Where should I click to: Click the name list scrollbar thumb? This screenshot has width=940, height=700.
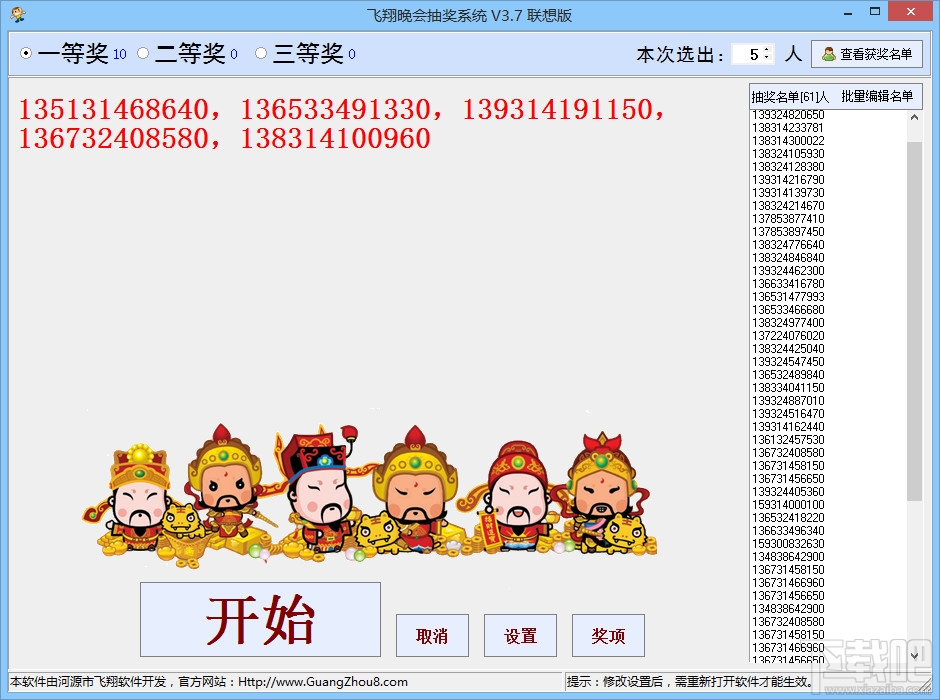point(914,321)
